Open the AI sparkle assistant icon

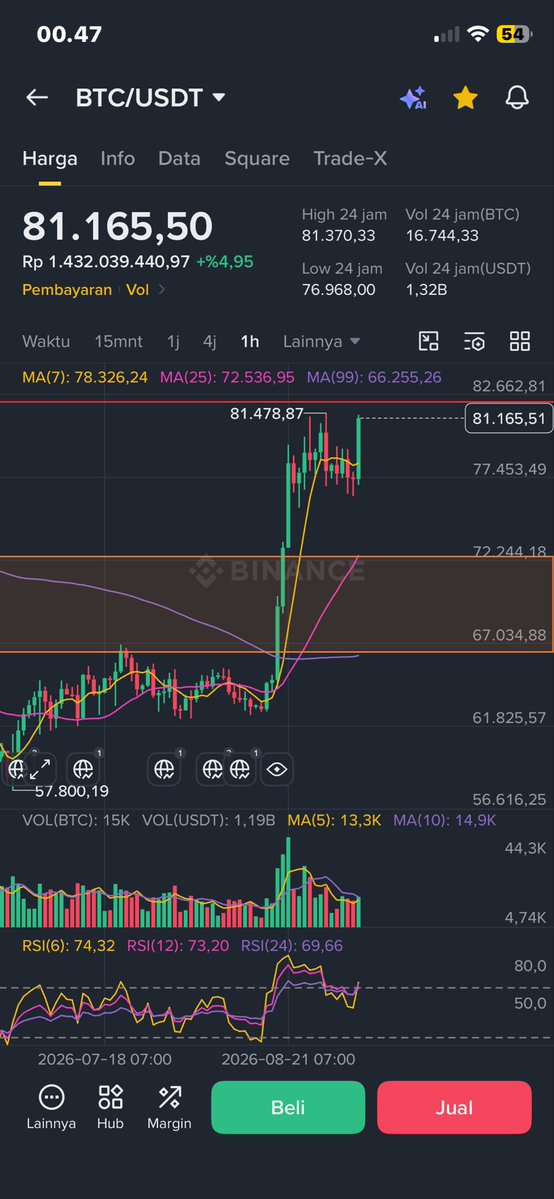click(412, 98)
